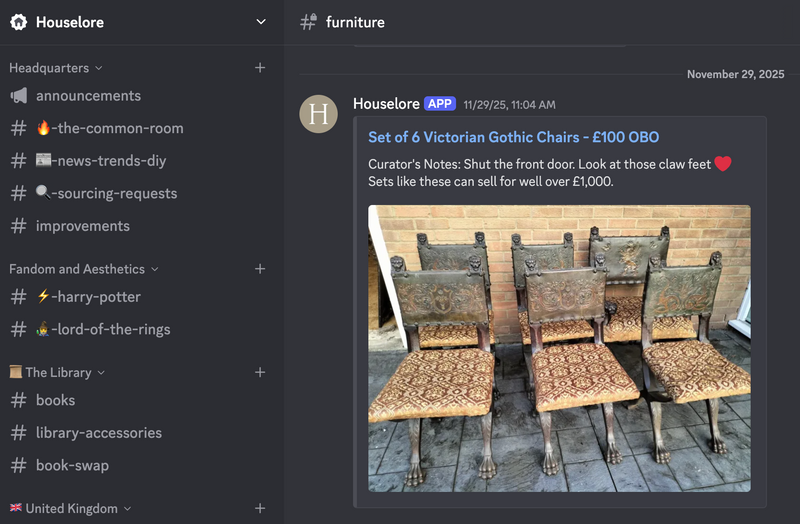Open Victorian Gothic Chairs listing link
Screen dimensions: 800x524
[x=513, y=137]
